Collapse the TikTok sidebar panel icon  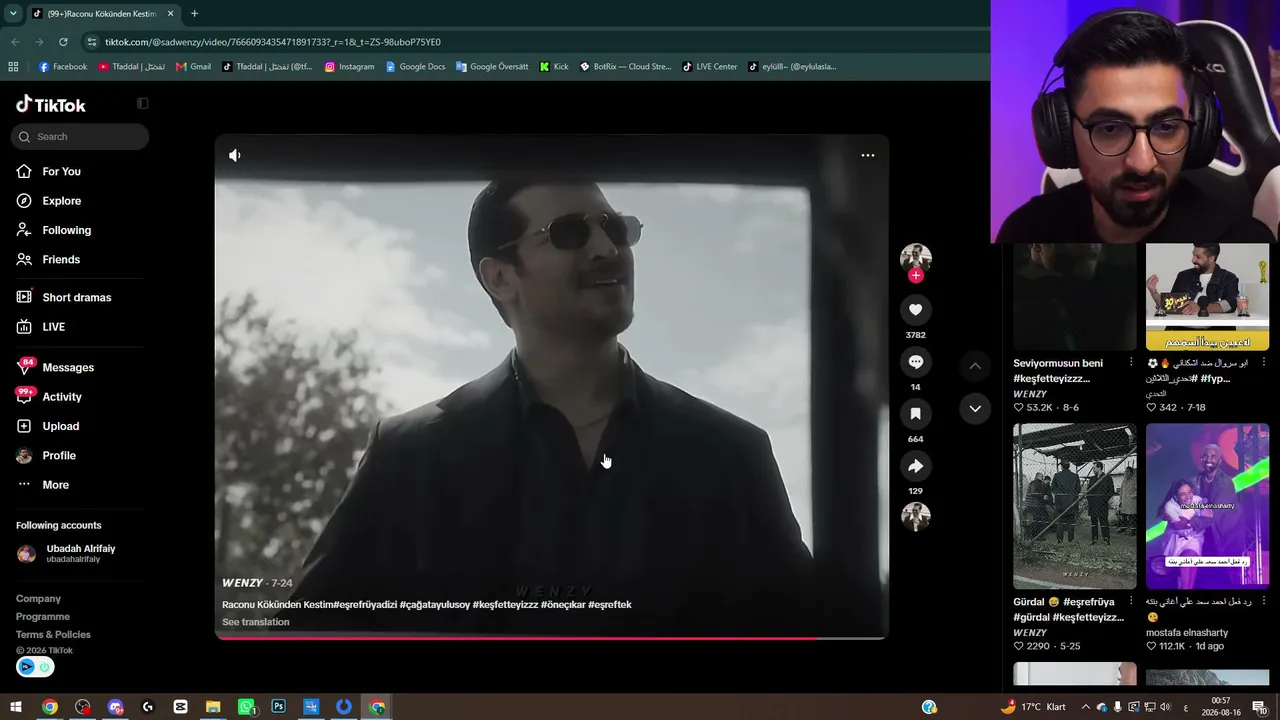point(142,103)
